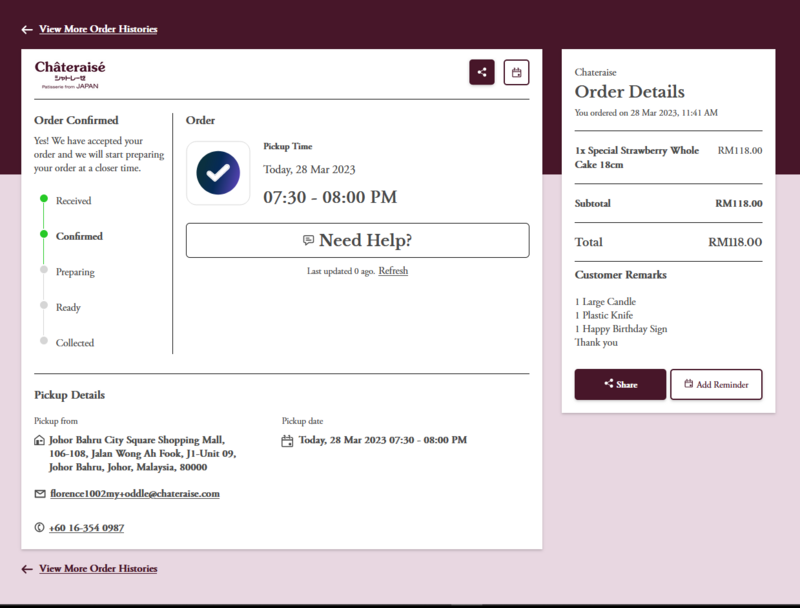Click the Customer Remarks heading

[x=620, y=275]
